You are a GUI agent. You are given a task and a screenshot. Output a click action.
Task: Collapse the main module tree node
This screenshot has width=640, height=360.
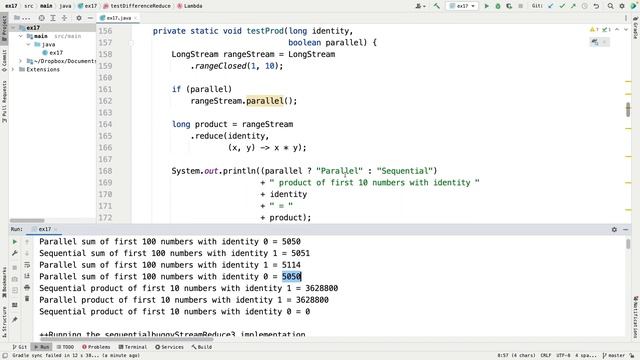pyautogui.click(x=21, y=36)
